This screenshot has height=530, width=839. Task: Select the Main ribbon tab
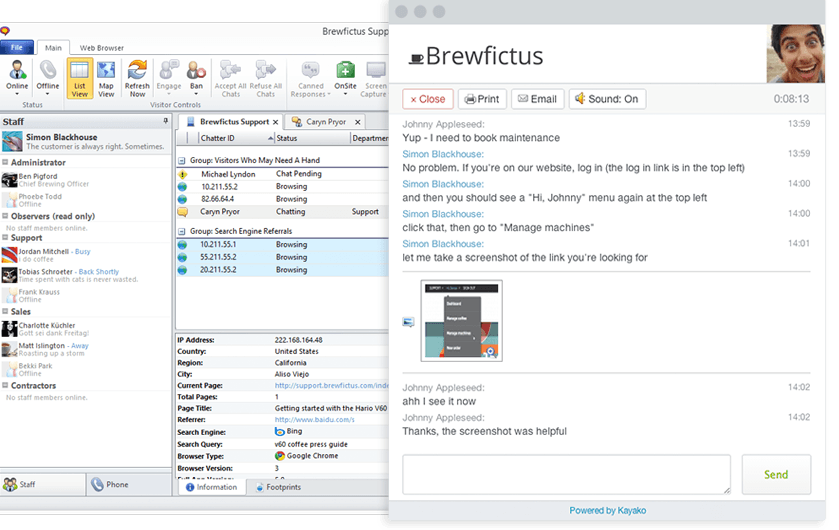[53, 48]
